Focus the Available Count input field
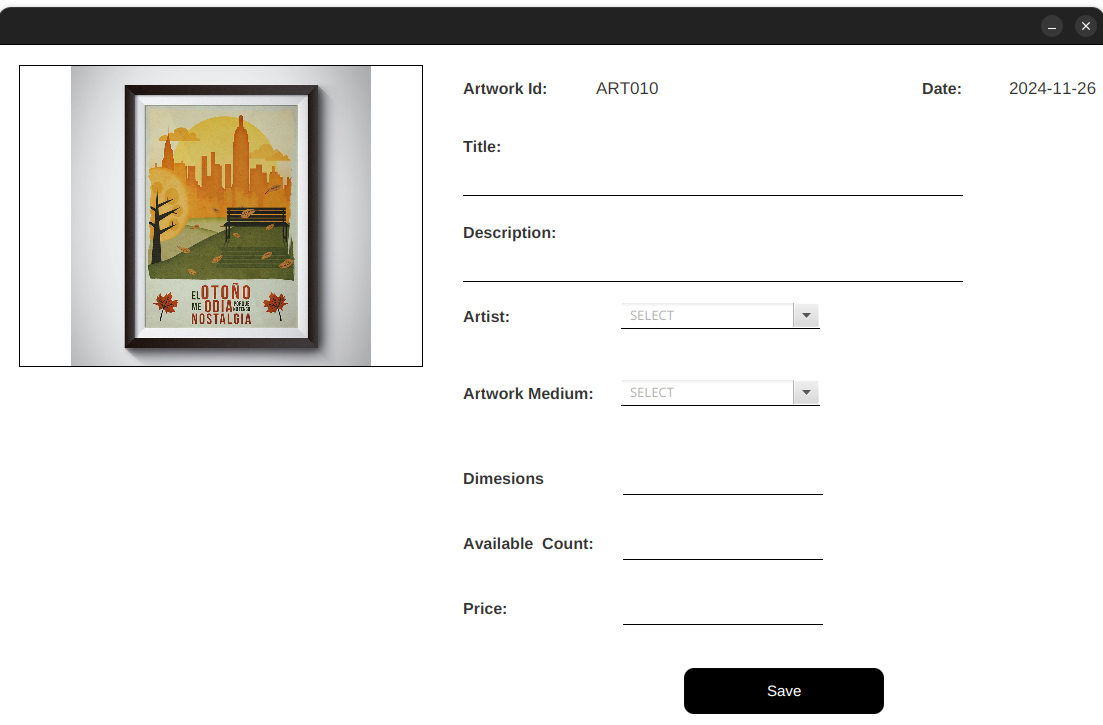 pos(722,545)
